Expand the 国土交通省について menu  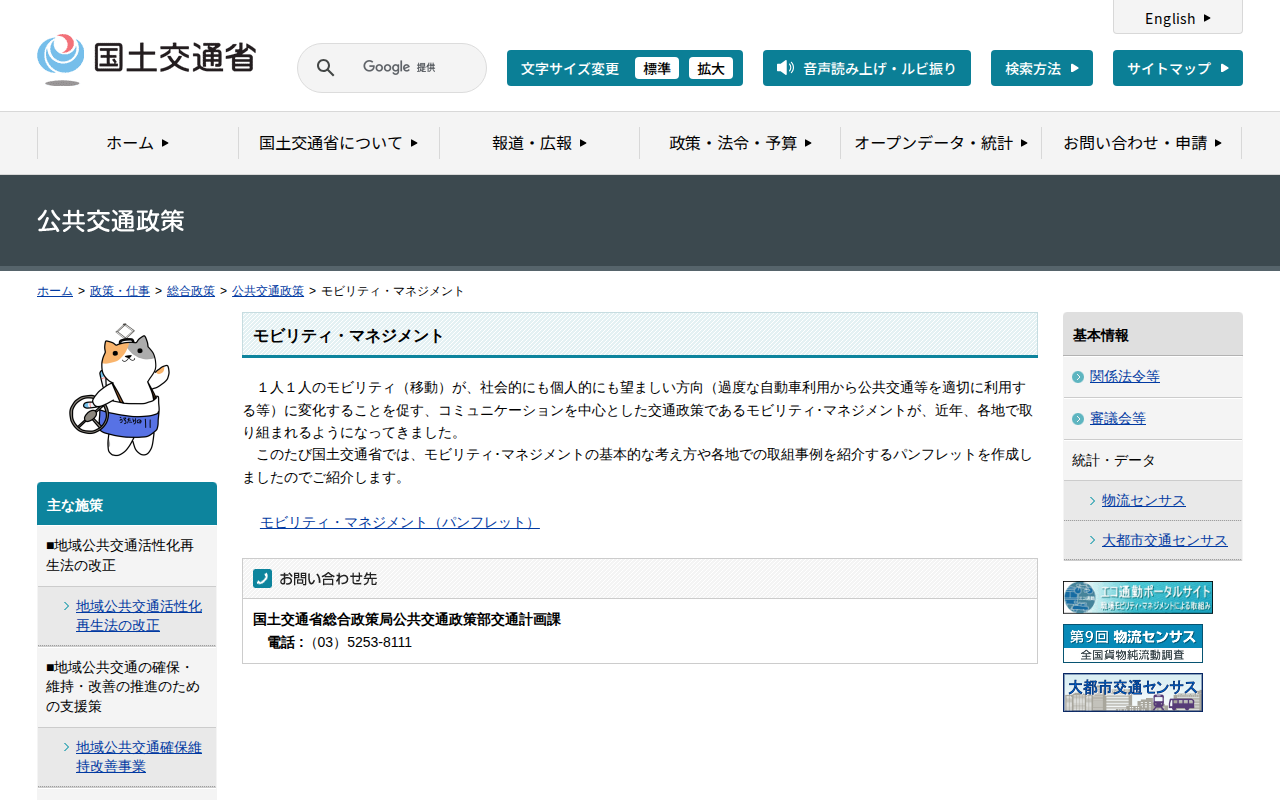pyautogui.click(x=338, y=143)
